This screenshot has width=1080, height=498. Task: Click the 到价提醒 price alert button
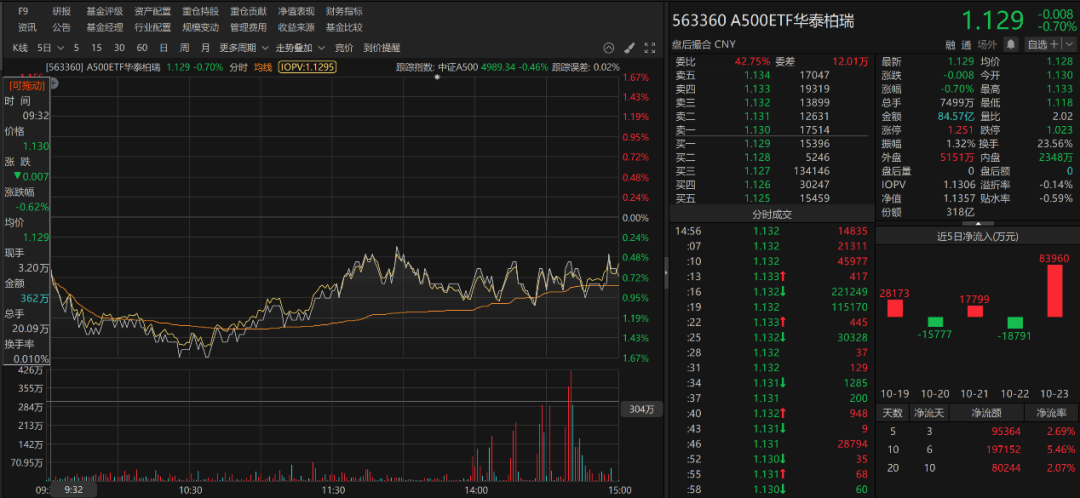coord(382,48)
